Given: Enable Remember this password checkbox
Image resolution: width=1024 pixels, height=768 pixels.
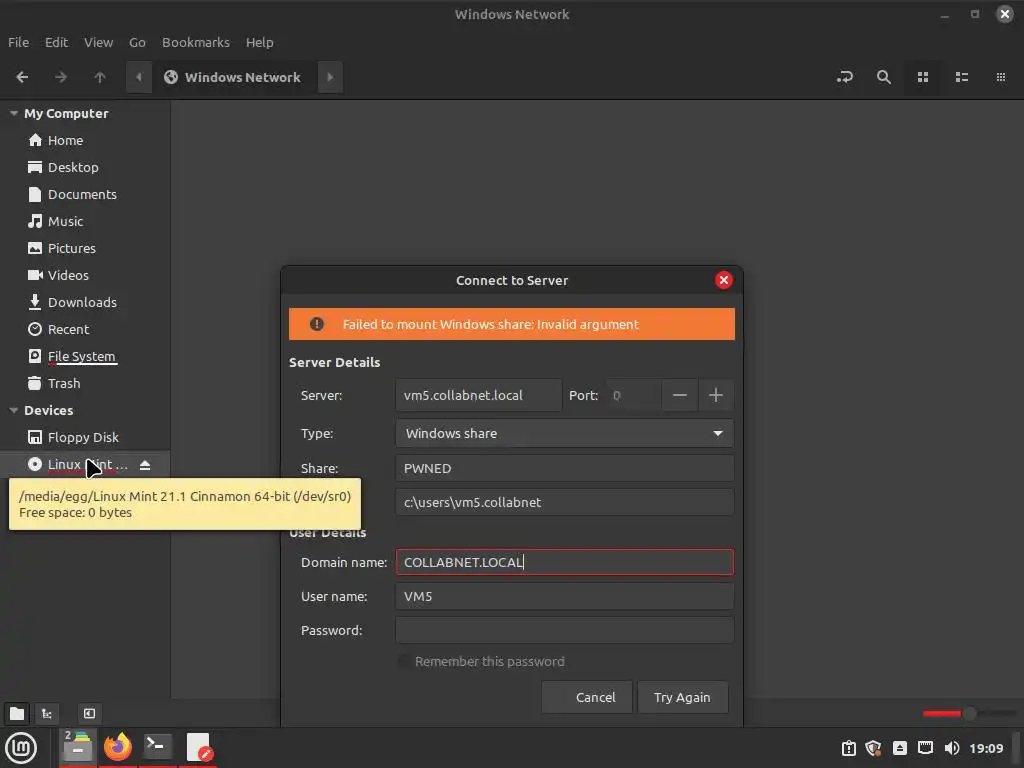Looking at the screenshot, I should 404,662.
